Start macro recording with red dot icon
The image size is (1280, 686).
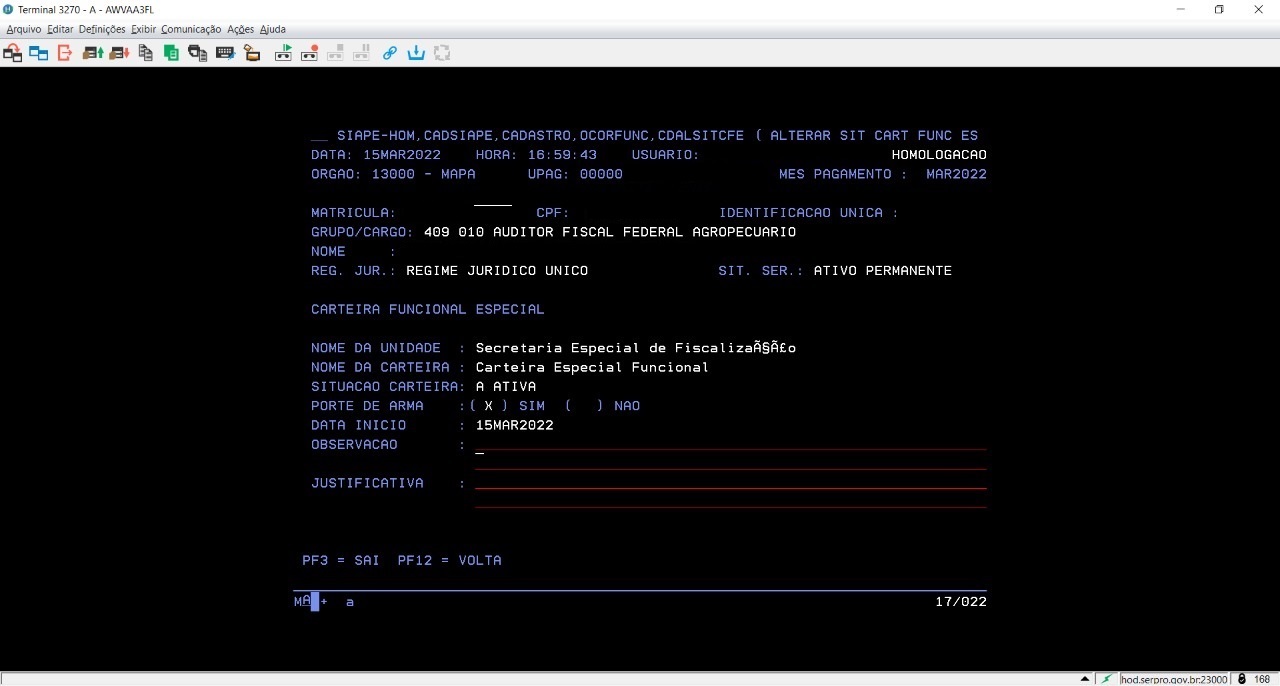[x=310, y=53]
